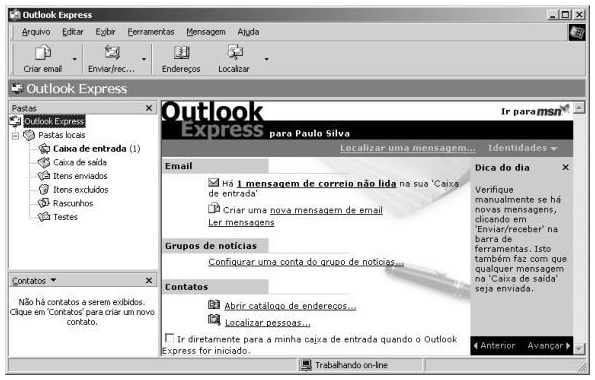This screenshot has height=380, width=595.
Task: Open the Mensagem menu
Action: pyautogui.click(x=206, y=32)
